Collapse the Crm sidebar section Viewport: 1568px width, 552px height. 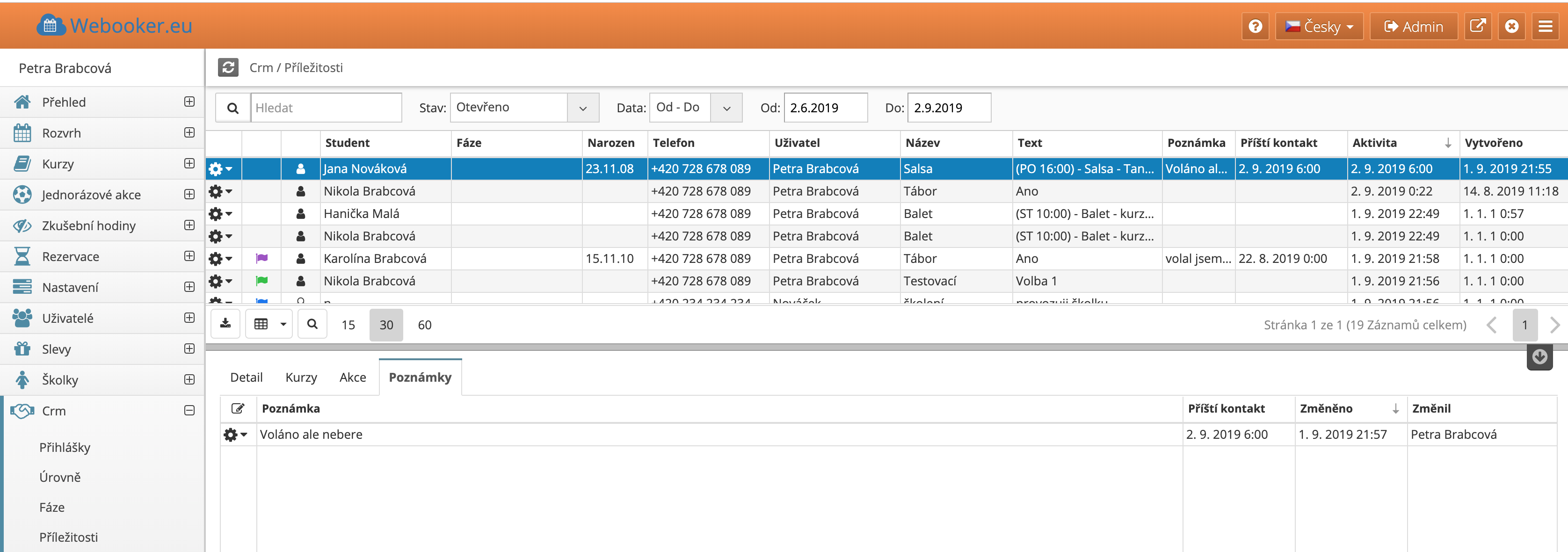point(189,411)
